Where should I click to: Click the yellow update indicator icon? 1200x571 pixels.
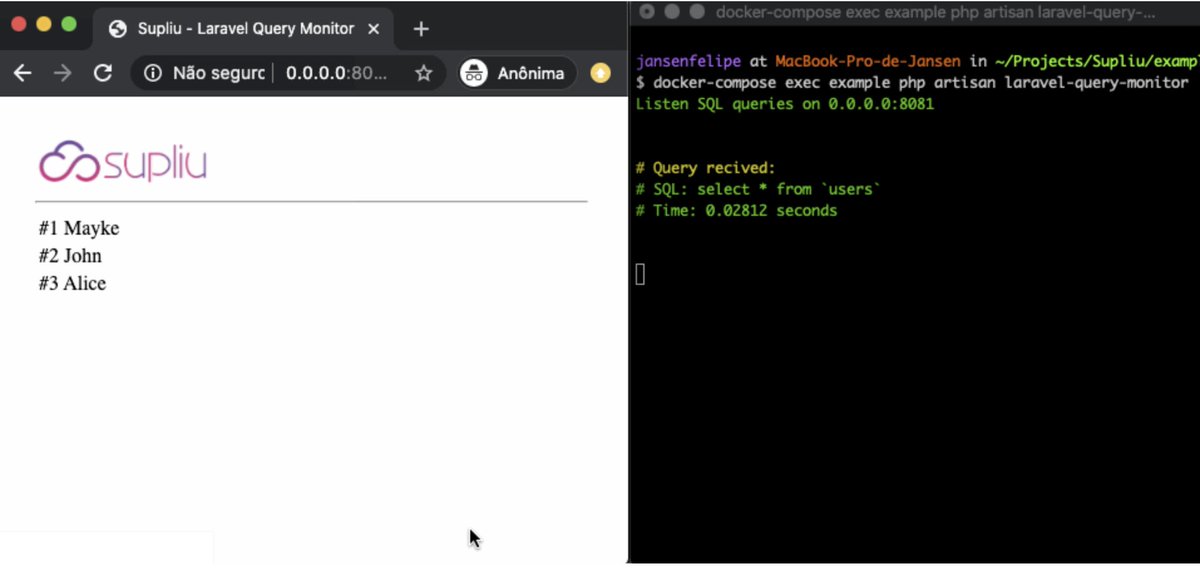coord(600,73)
